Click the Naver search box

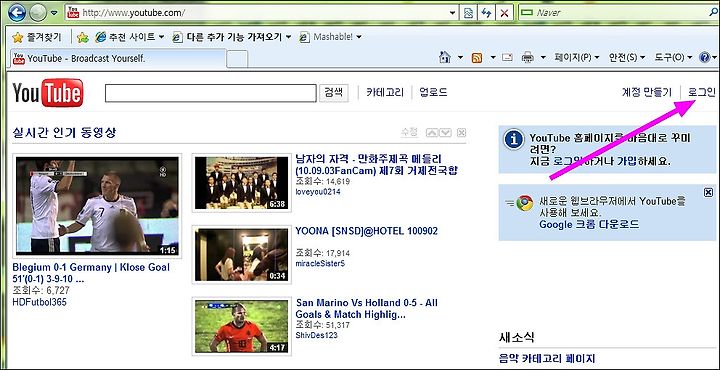pos(613,13)
